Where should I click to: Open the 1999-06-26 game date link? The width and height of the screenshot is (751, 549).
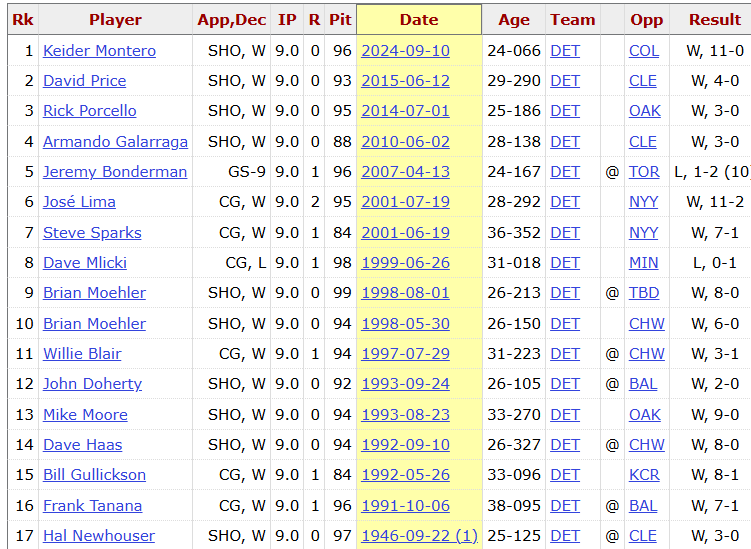(x=405, y=263)
